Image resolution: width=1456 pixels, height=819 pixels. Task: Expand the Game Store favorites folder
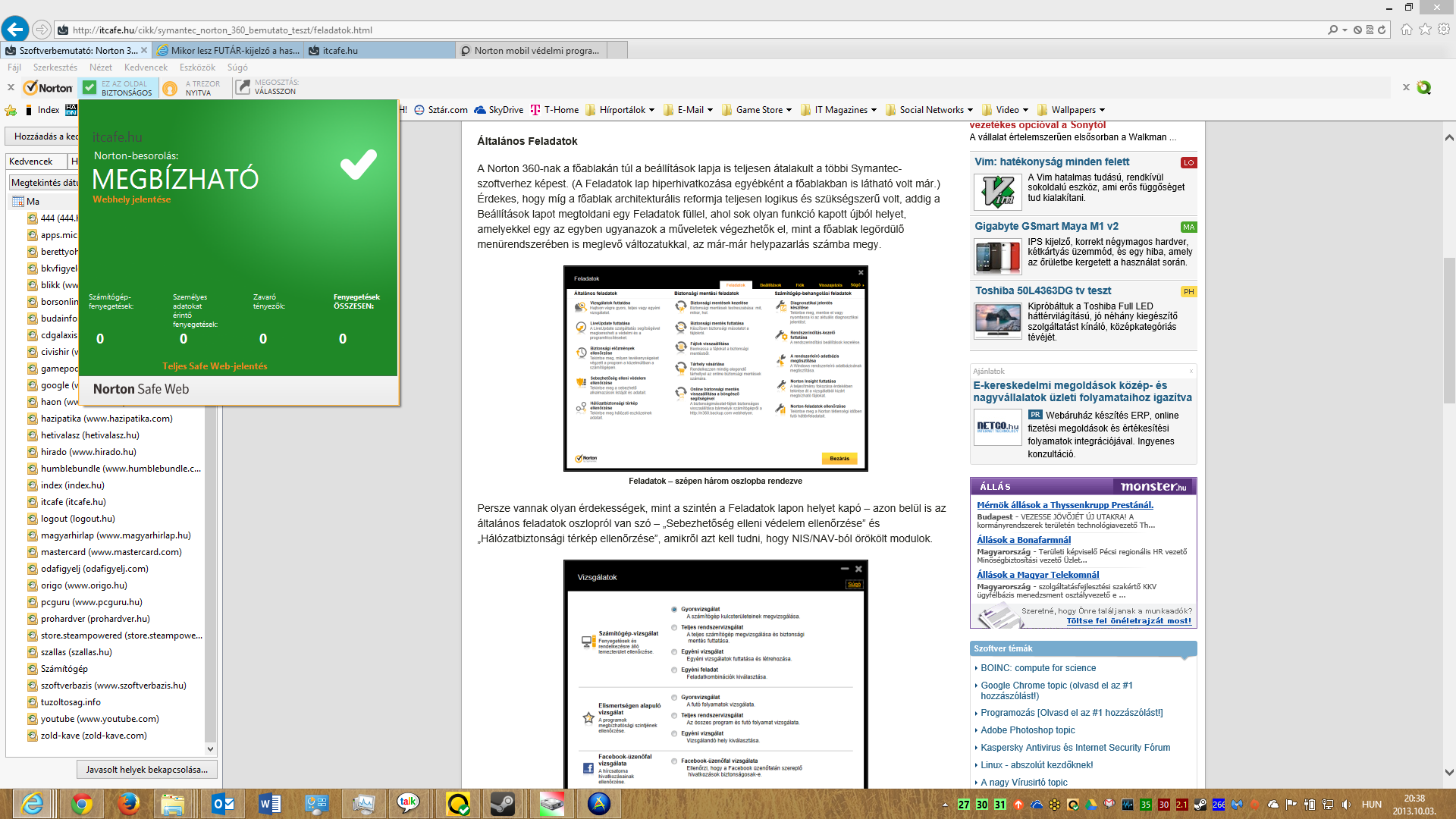[756, 110]
